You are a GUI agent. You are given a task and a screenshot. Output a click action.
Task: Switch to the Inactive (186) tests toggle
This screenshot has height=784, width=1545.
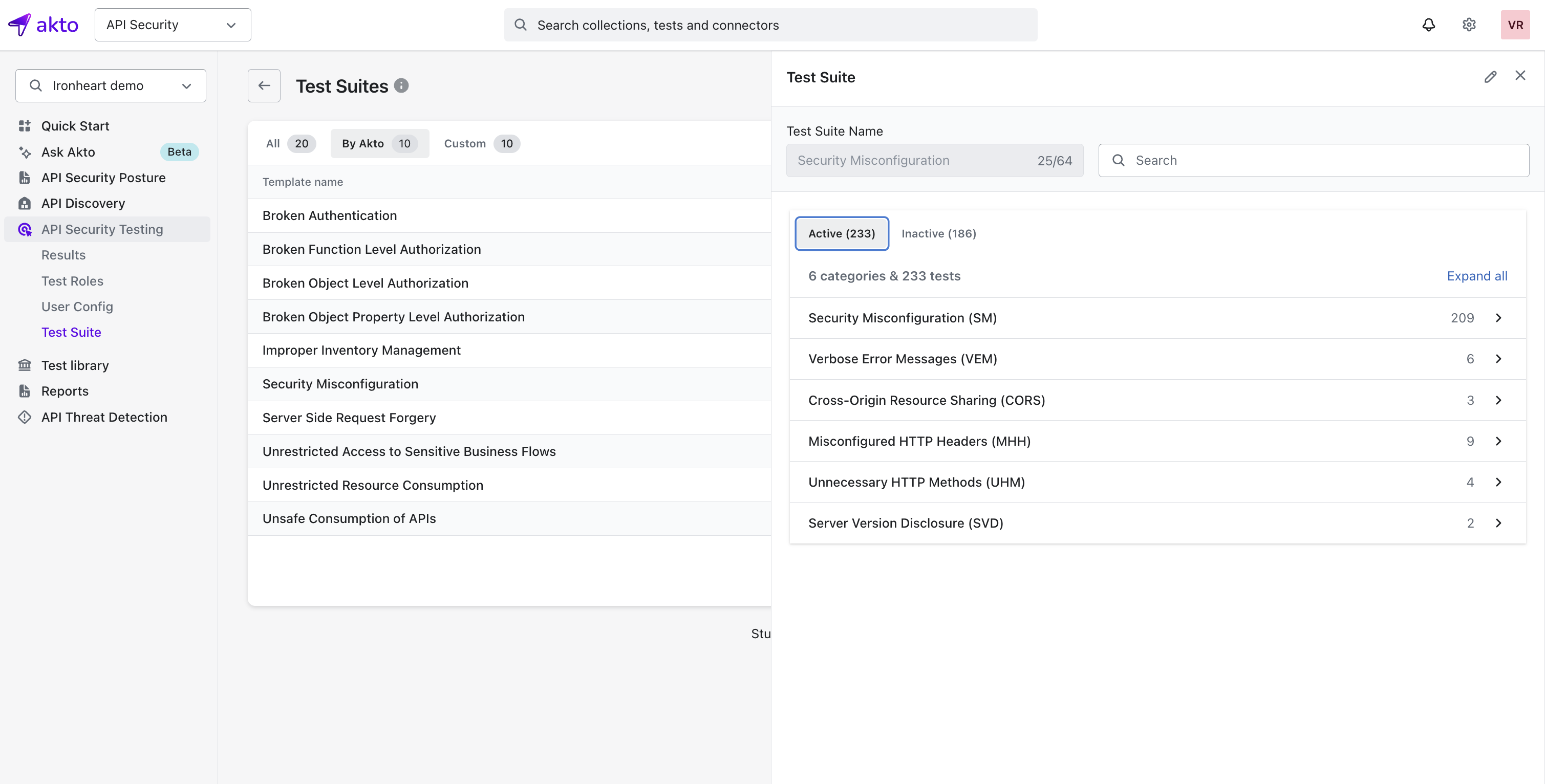[x=939, y=234]
